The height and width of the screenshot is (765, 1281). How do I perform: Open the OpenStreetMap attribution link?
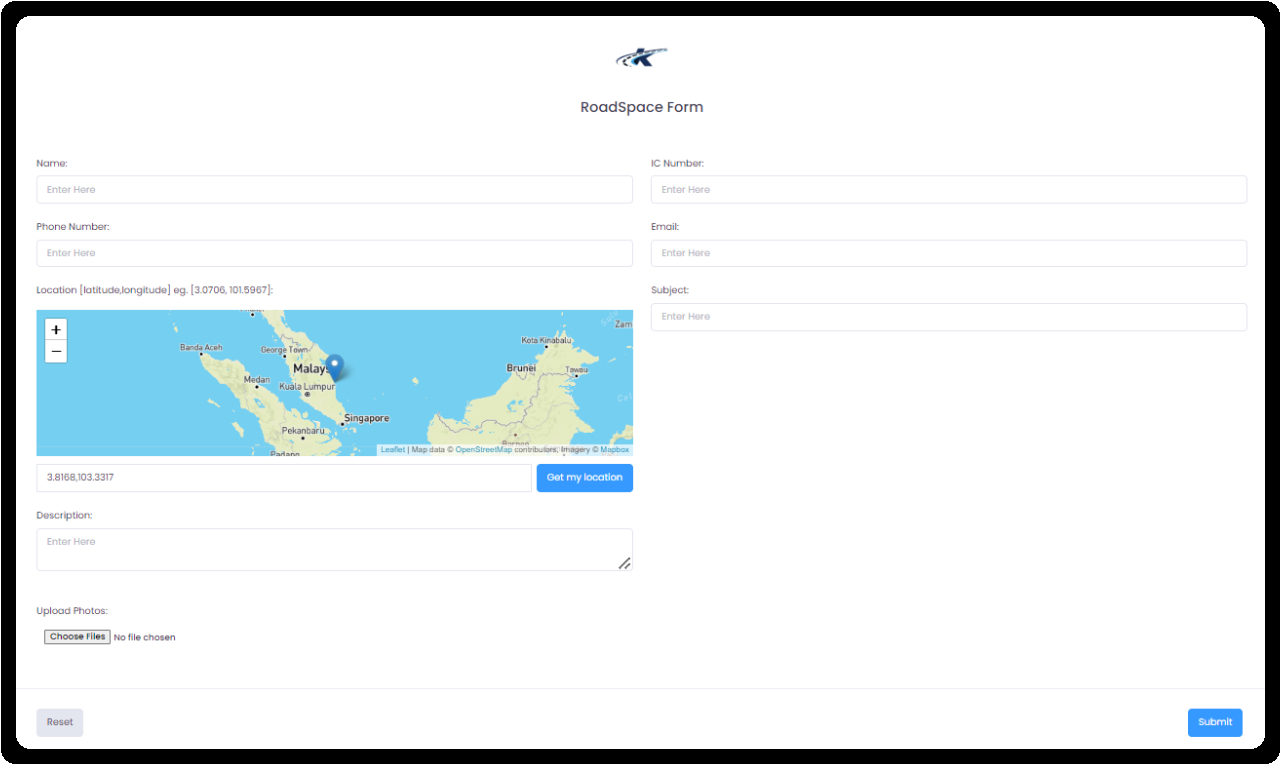[x=483, y=450]
